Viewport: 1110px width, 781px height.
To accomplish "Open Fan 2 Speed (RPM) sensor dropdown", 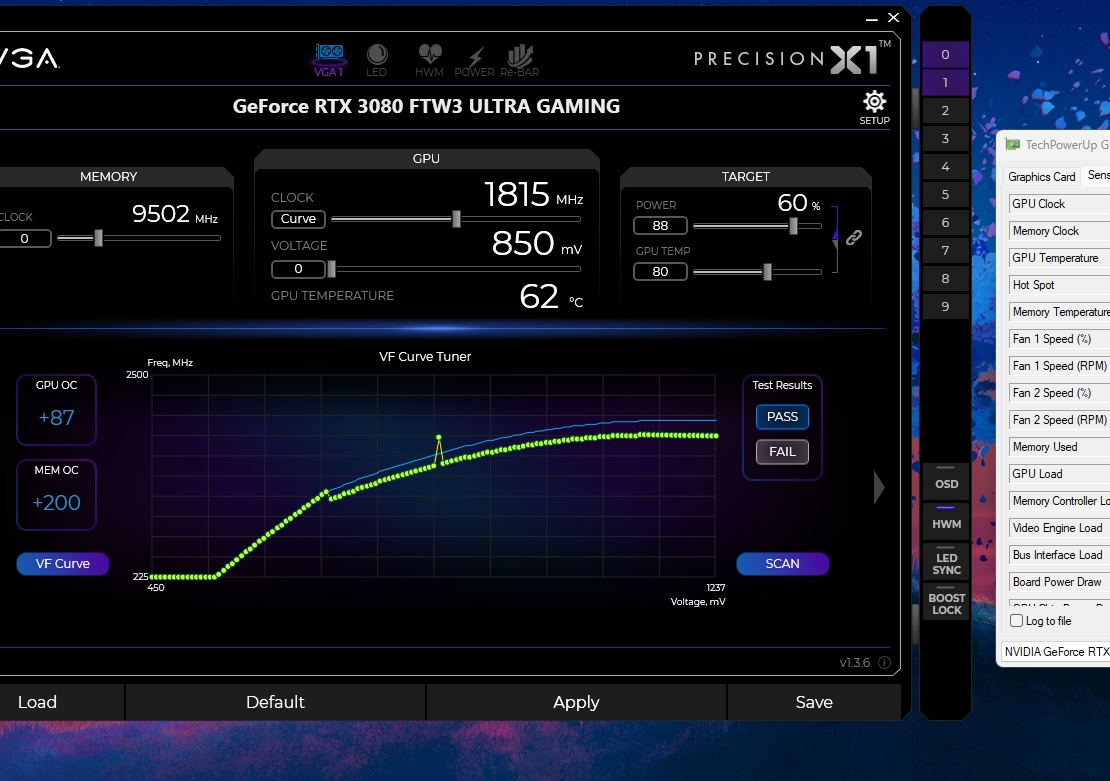I will pos(1059,420).
